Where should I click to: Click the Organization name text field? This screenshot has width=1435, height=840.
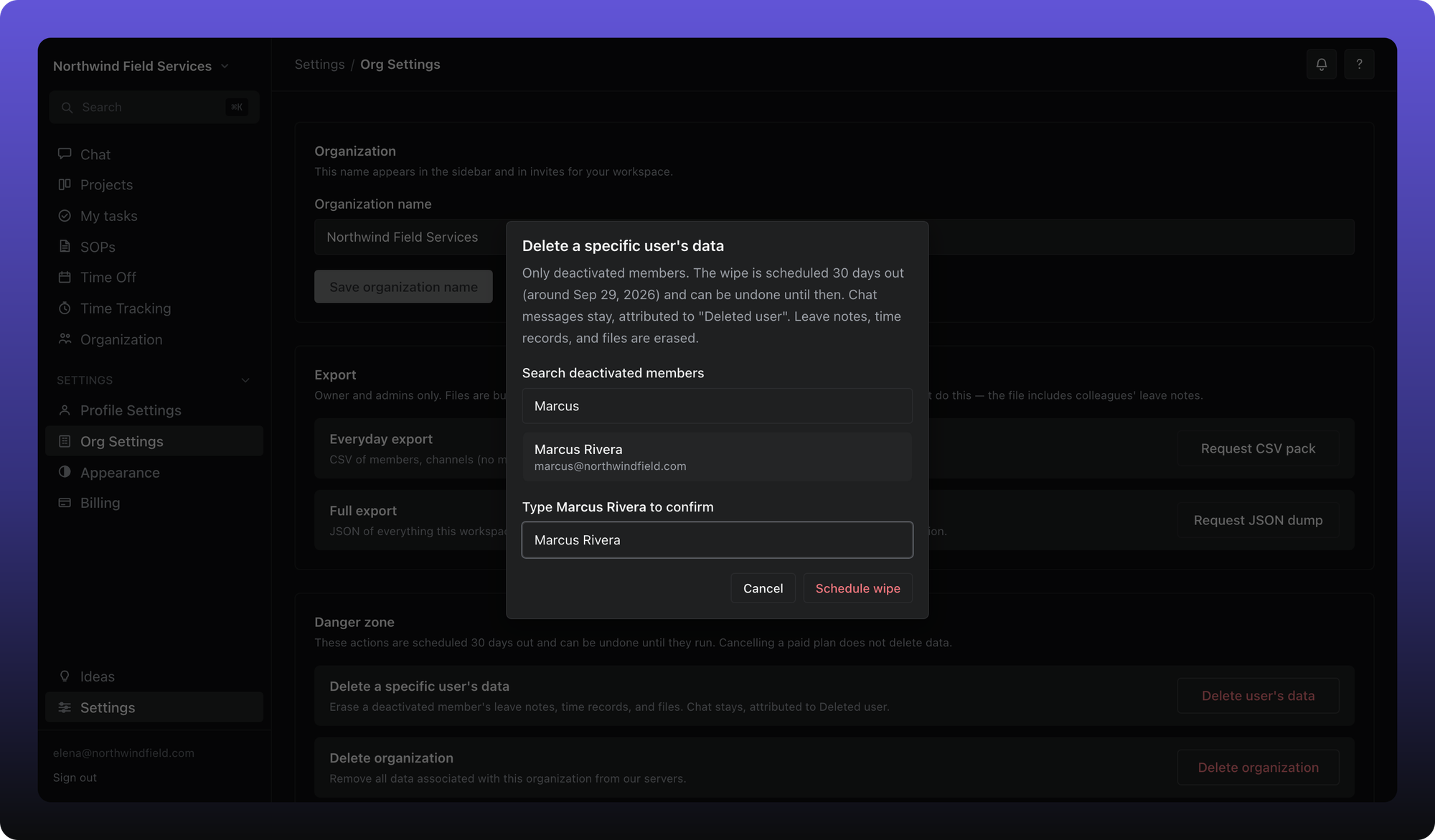[x=834, y=237]
